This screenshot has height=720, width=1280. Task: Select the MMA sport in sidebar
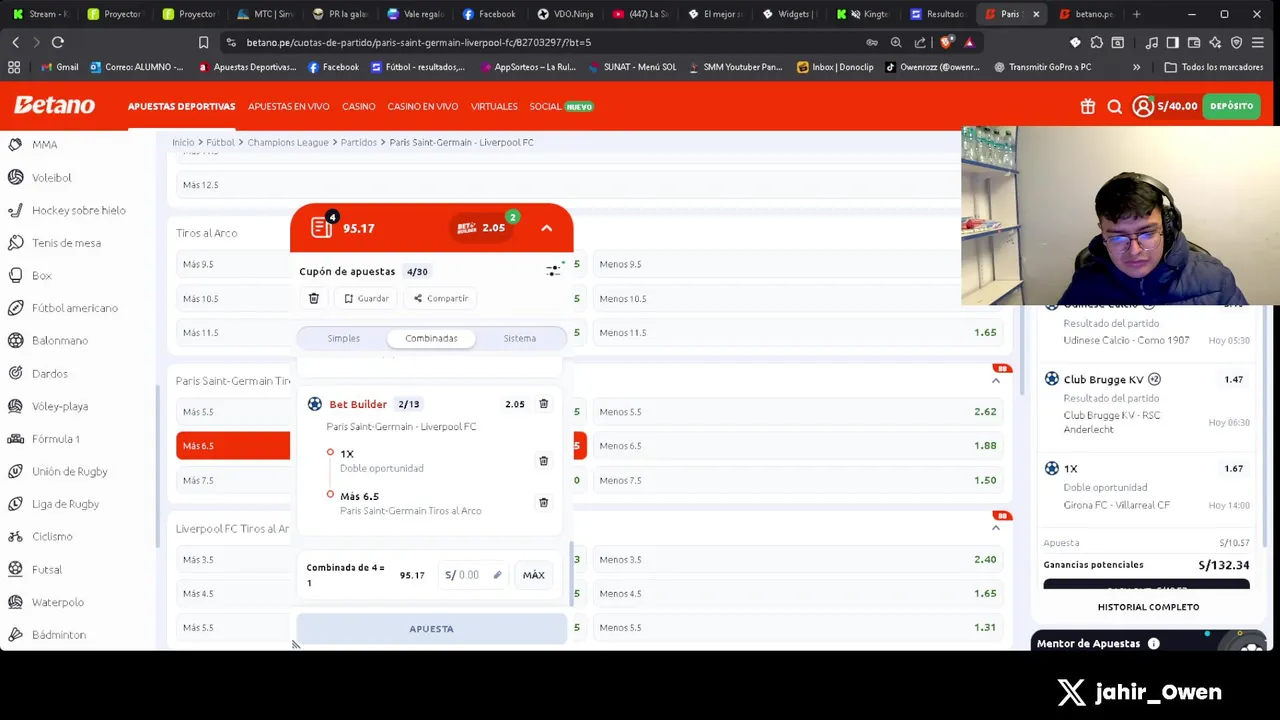(44, 144)
